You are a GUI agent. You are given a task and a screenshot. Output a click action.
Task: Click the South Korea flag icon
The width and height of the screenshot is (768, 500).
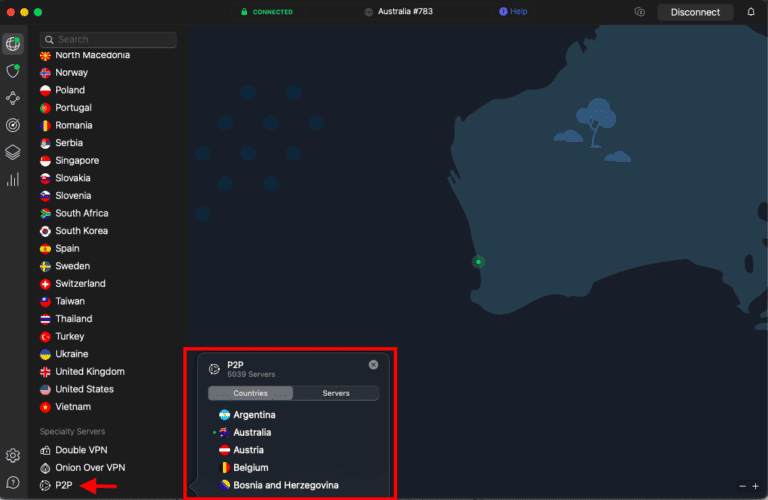(45, 231)
